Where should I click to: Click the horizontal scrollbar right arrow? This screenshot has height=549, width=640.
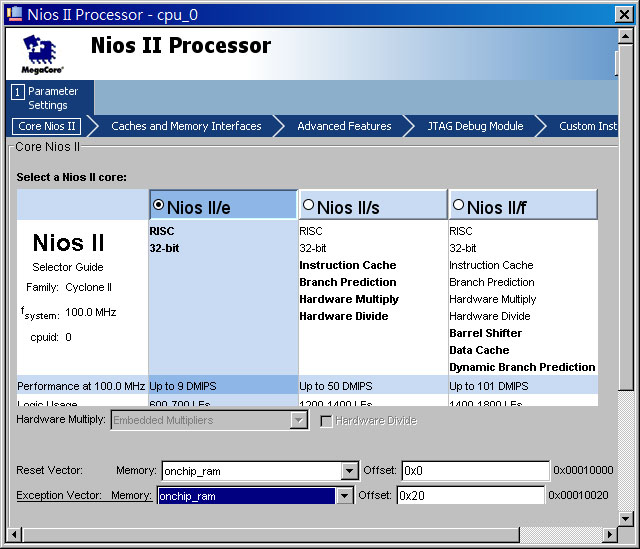pos(610,534)
